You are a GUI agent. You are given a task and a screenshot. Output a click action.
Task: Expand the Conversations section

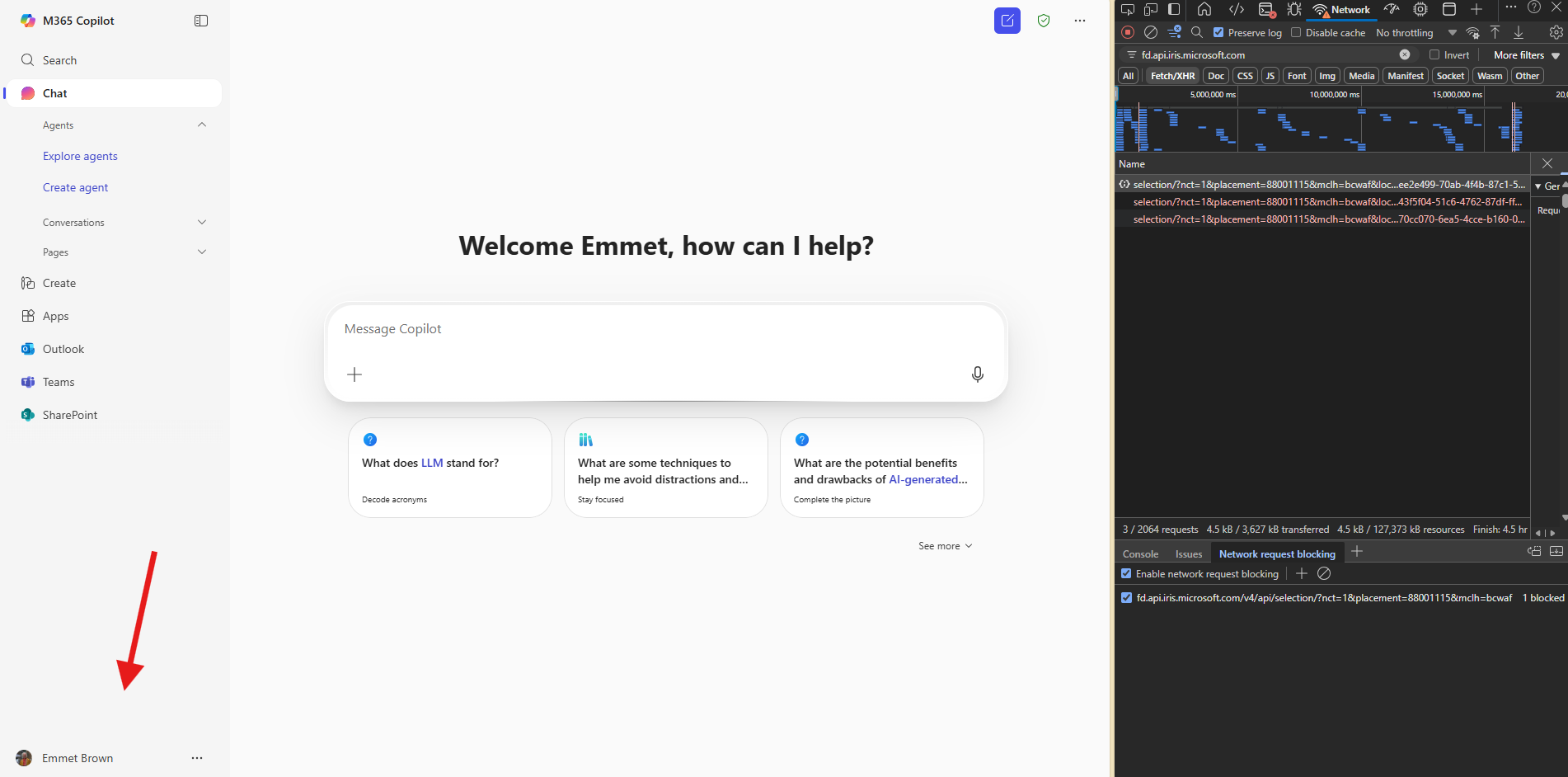coord(202,223)
